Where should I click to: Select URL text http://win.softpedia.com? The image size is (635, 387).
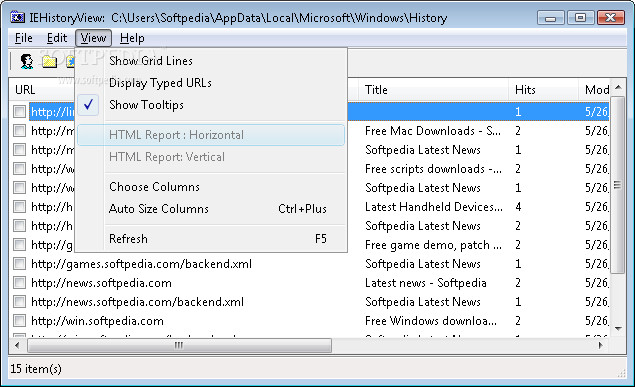[x=97, y=321]
